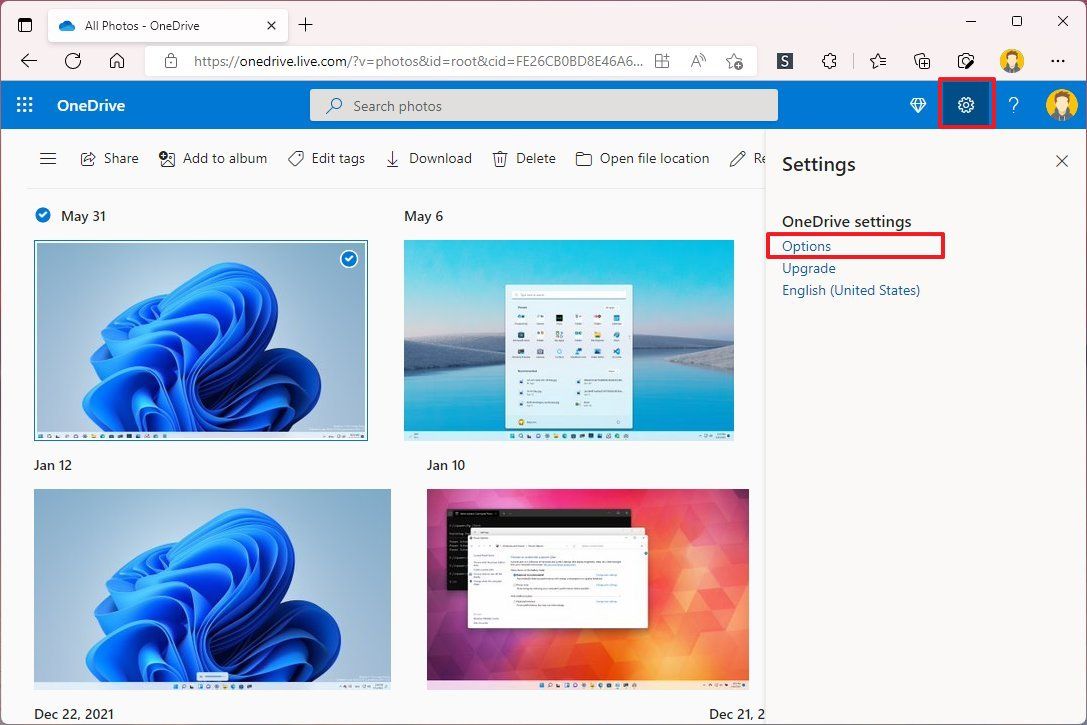Open the browser Extensions puzzle icon
1087x725 pixels.
tap(829, 61)
